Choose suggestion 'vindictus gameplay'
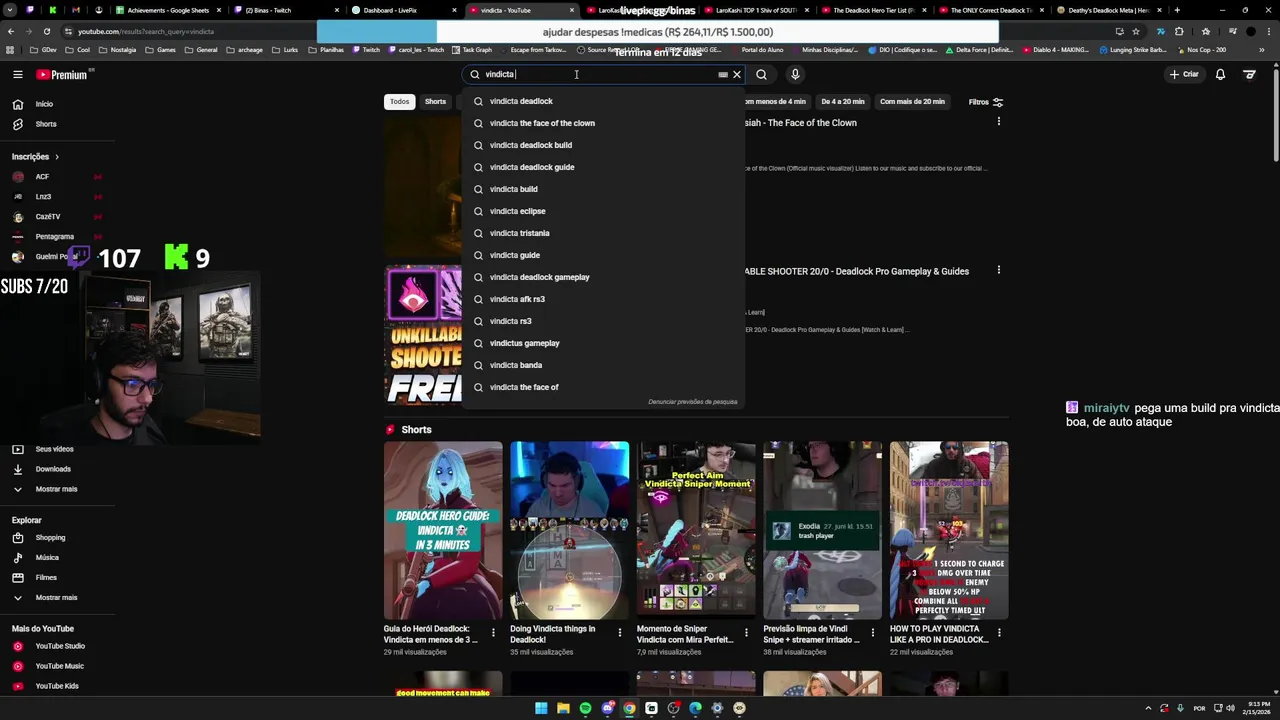This screenshot has height=720, width=1280. 603,343
